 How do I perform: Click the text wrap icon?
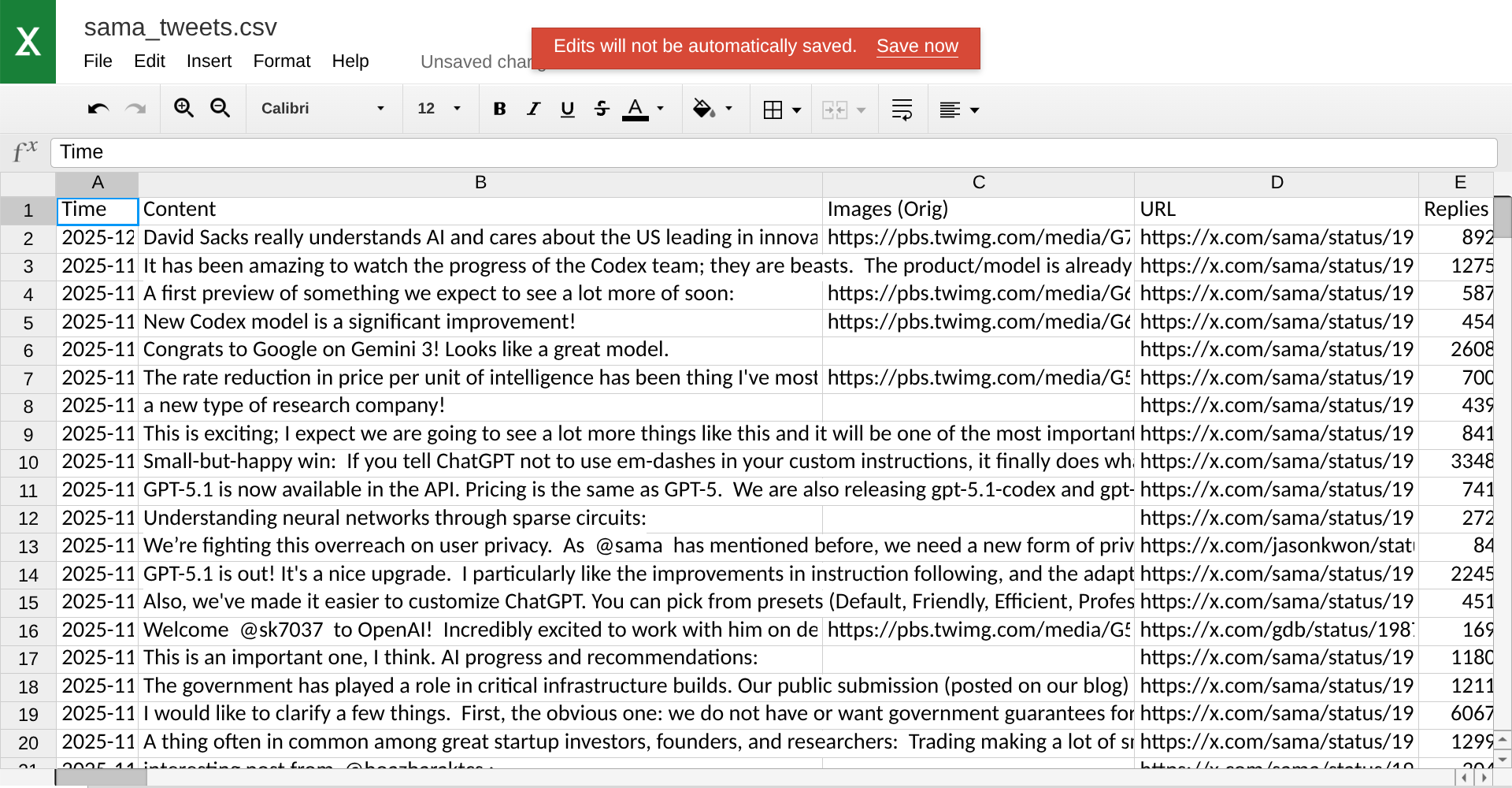coord(902,109)
